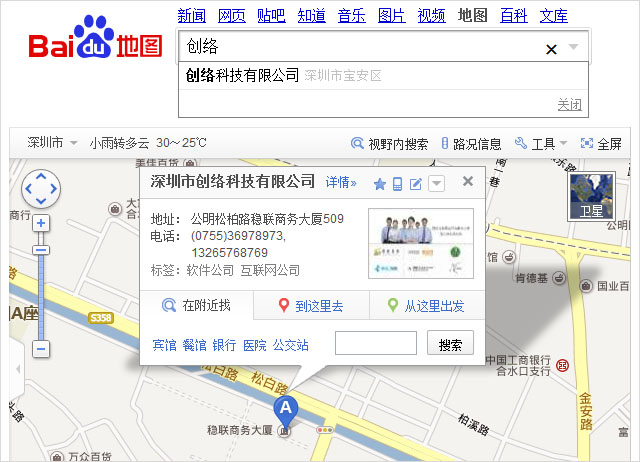Expand the 工具 tools dropdown
The width and height of the screenshot is (640, 462).
coord(541,144)
